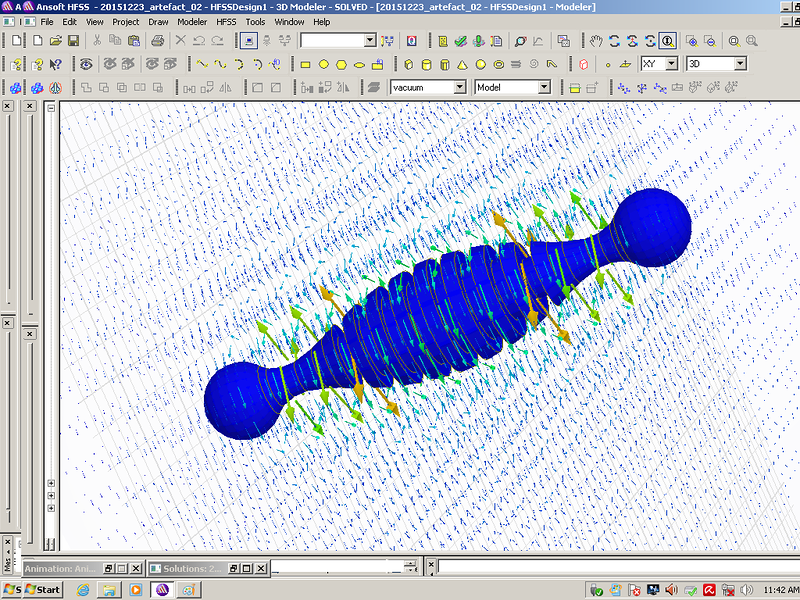Click the minimized Animation window title
Screen dimensions: 800x600
coord(60,568)
